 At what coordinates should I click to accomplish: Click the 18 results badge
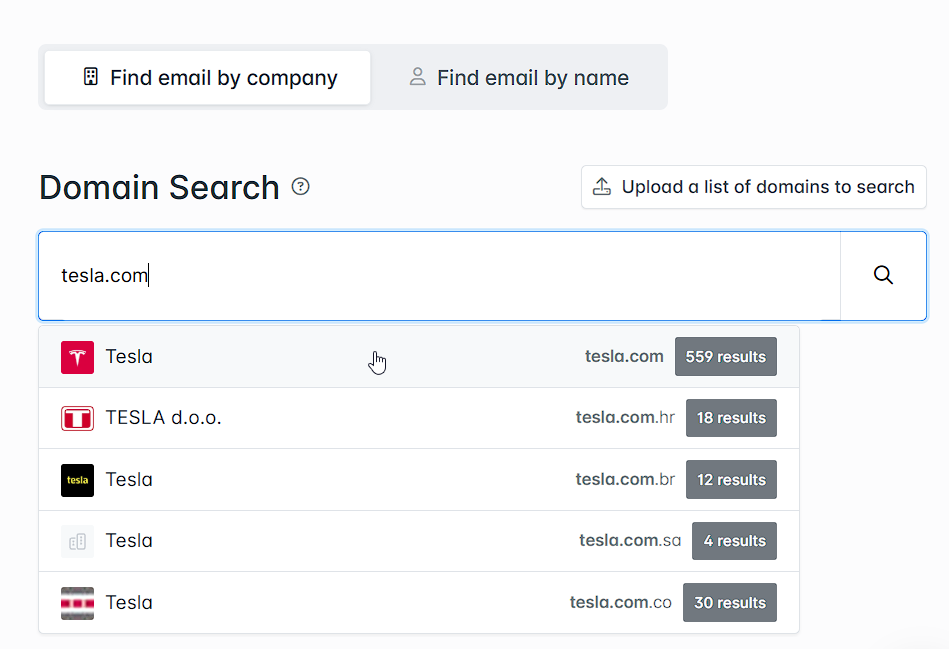731,418
